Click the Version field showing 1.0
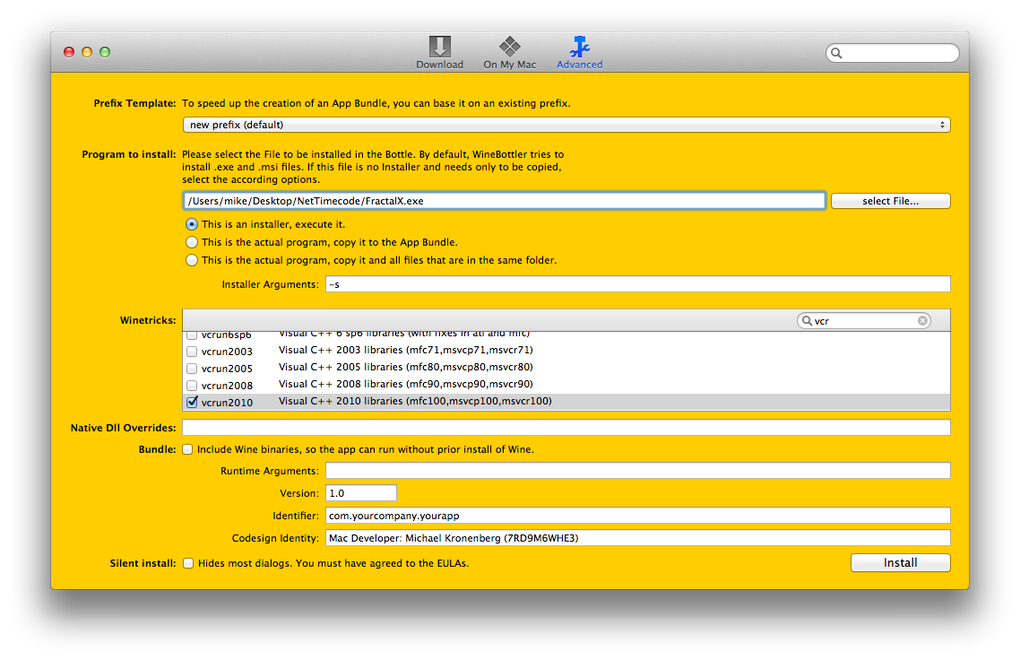Viewport: 1020px width, 660px height. coord(361,493)
